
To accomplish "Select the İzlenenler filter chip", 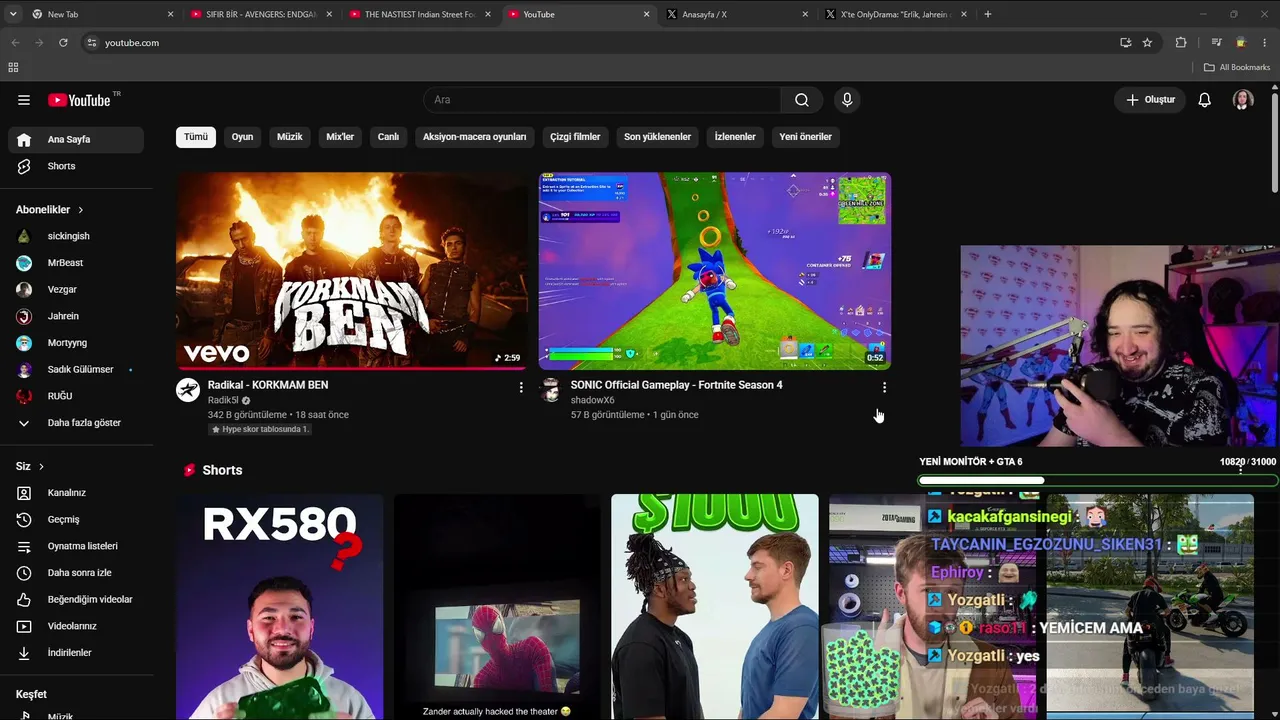I will (x=735, y=137).
